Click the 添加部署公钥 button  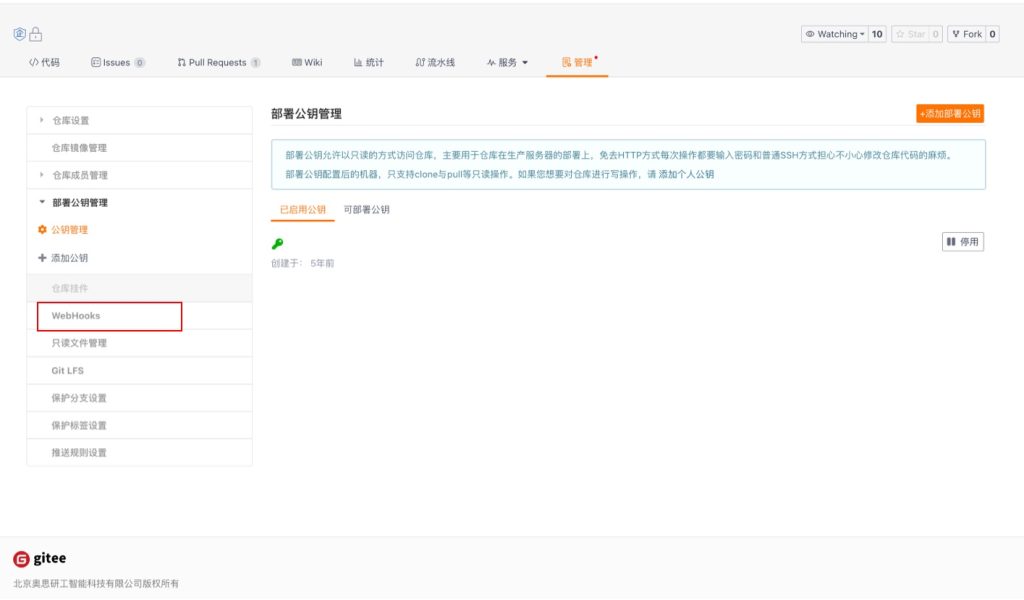(x=949, y=114)
